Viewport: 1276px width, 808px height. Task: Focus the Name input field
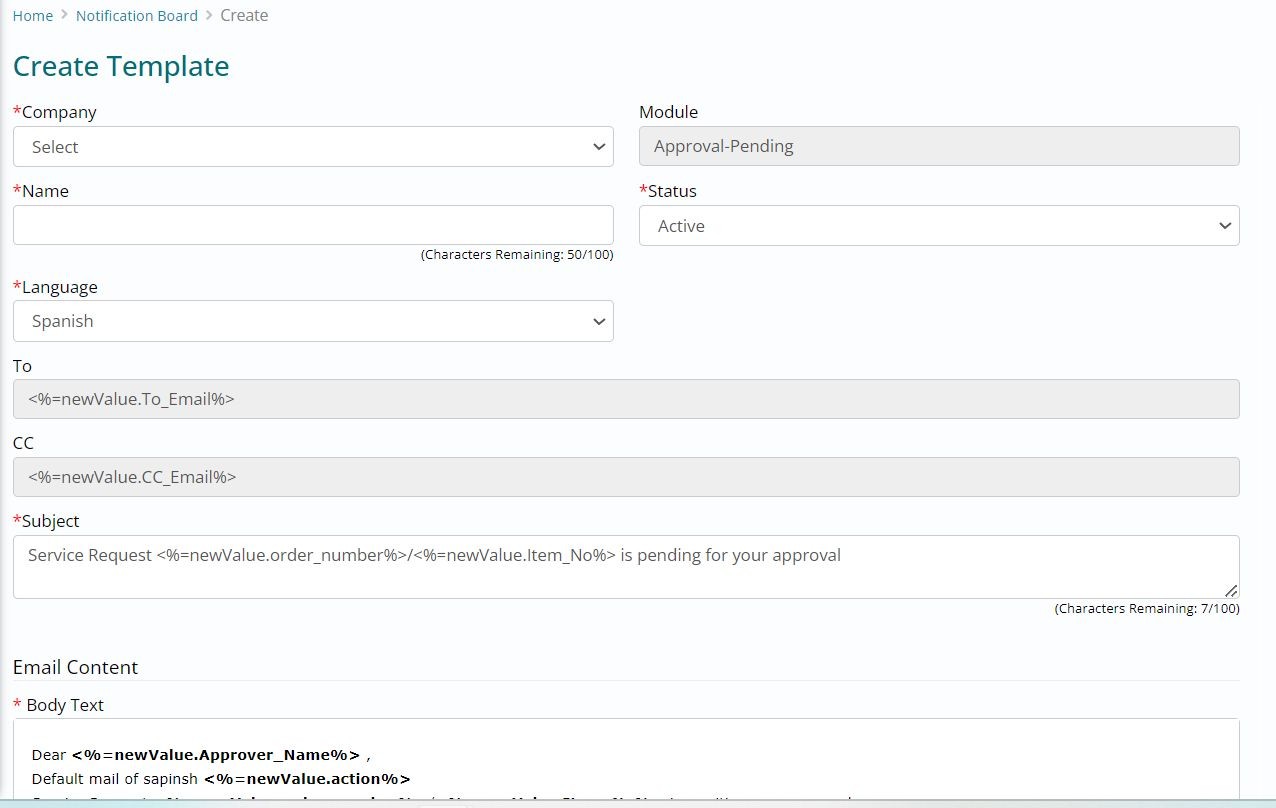point(313,225)
